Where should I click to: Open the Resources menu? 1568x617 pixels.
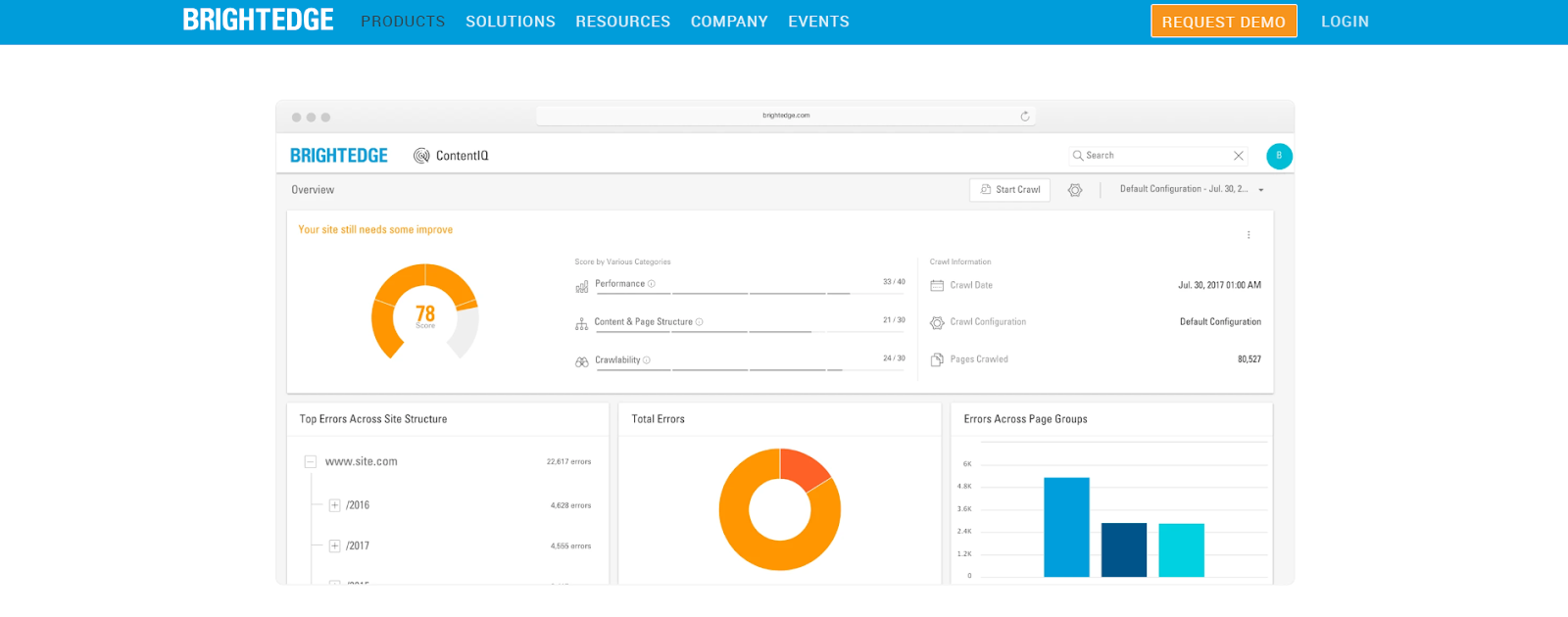(x=623, y=22)
